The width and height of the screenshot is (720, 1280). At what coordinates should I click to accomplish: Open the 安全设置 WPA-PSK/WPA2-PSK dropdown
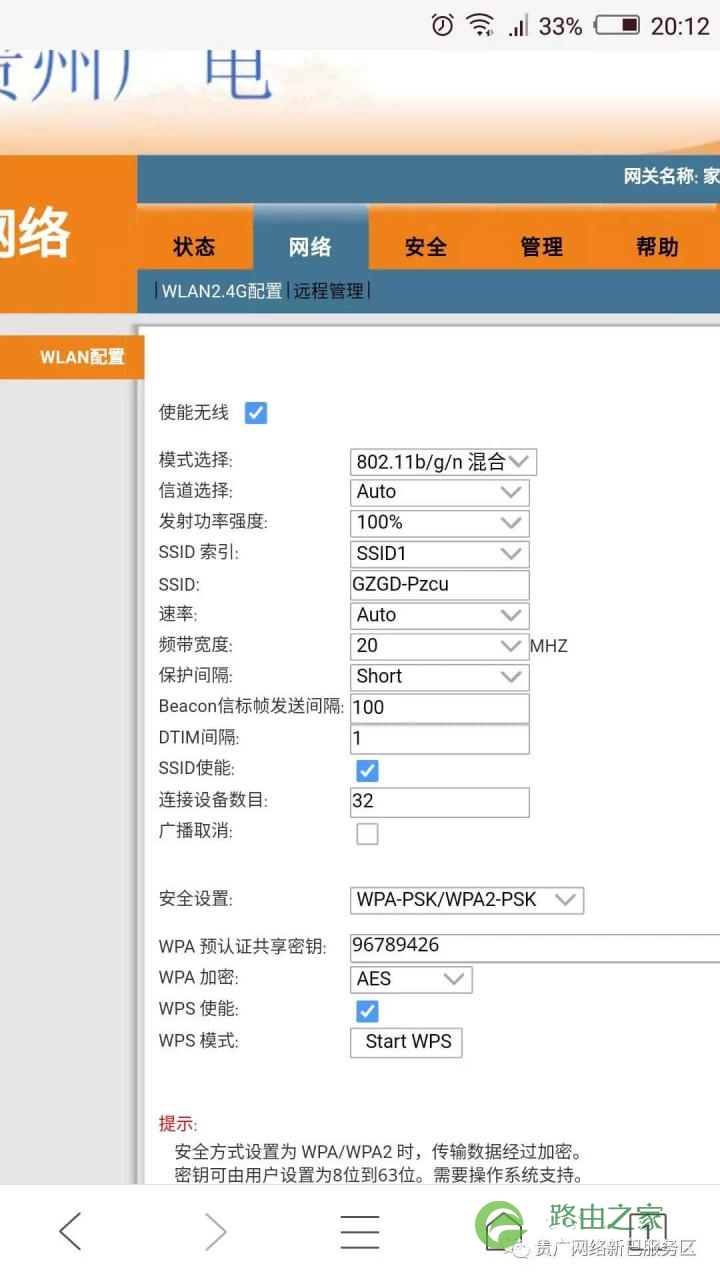[x=467, y=900]
